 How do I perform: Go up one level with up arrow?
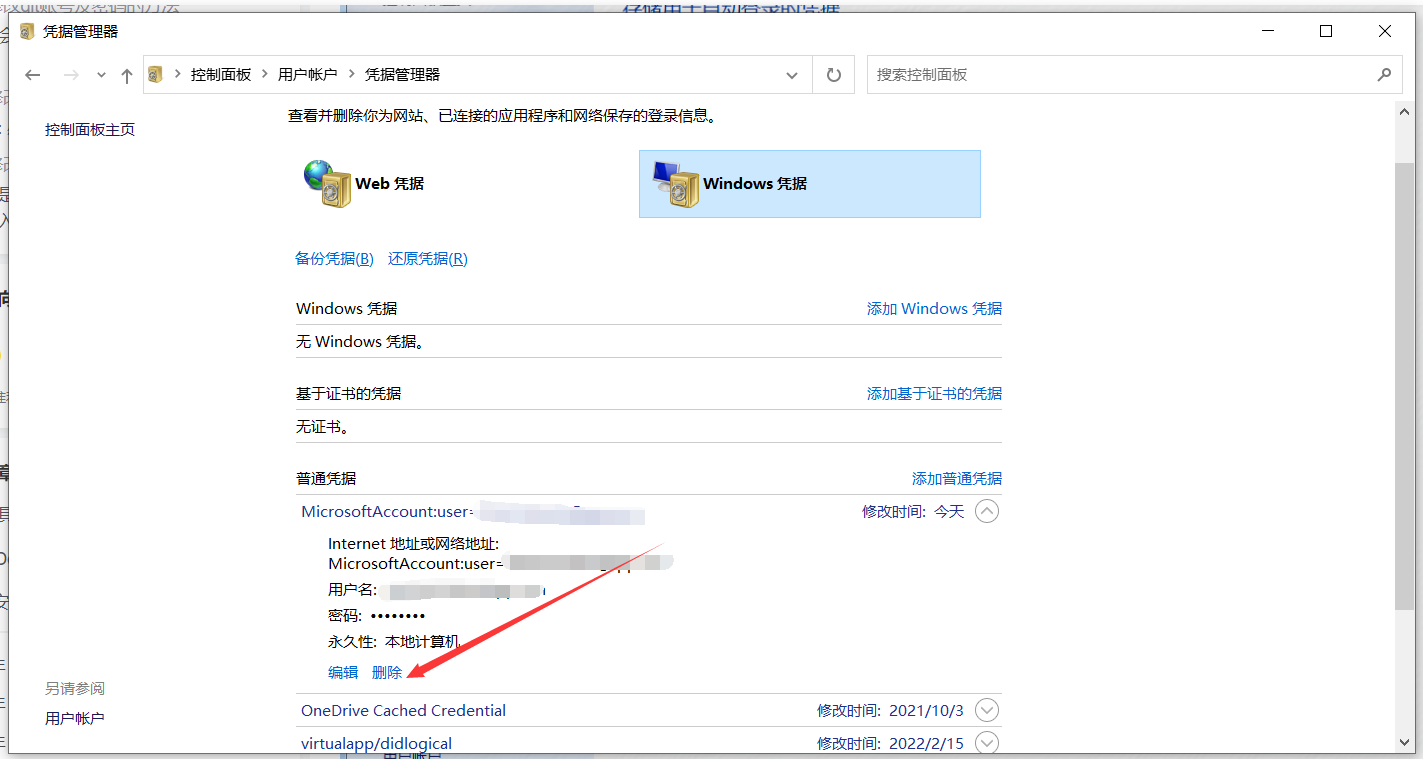127,75
